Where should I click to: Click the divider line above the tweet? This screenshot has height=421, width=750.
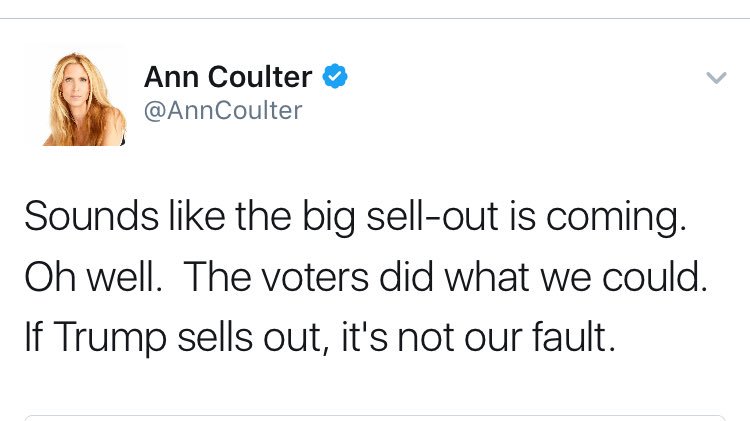[375, 18]
